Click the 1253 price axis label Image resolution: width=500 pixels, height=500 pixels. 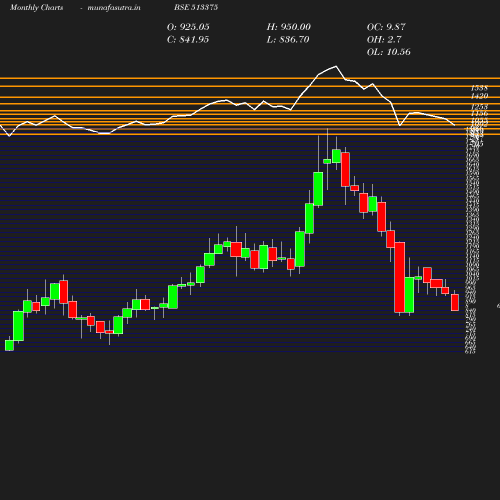click(479, 107)
